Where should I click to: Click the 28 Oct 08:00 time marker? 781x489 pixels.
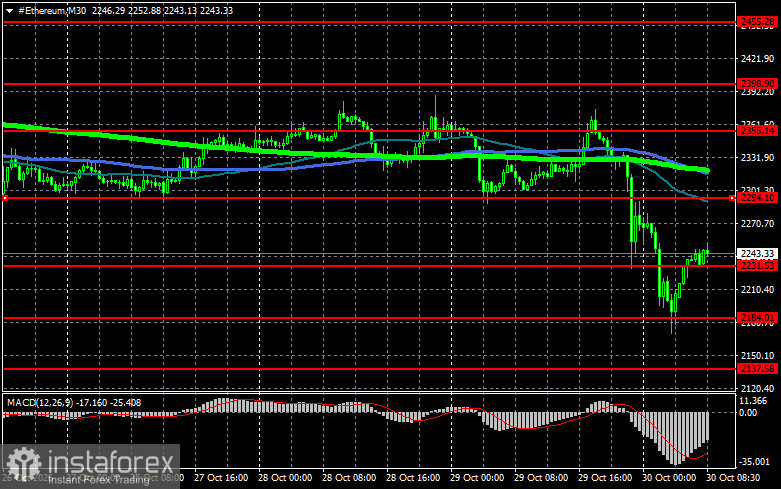point(349,478)
